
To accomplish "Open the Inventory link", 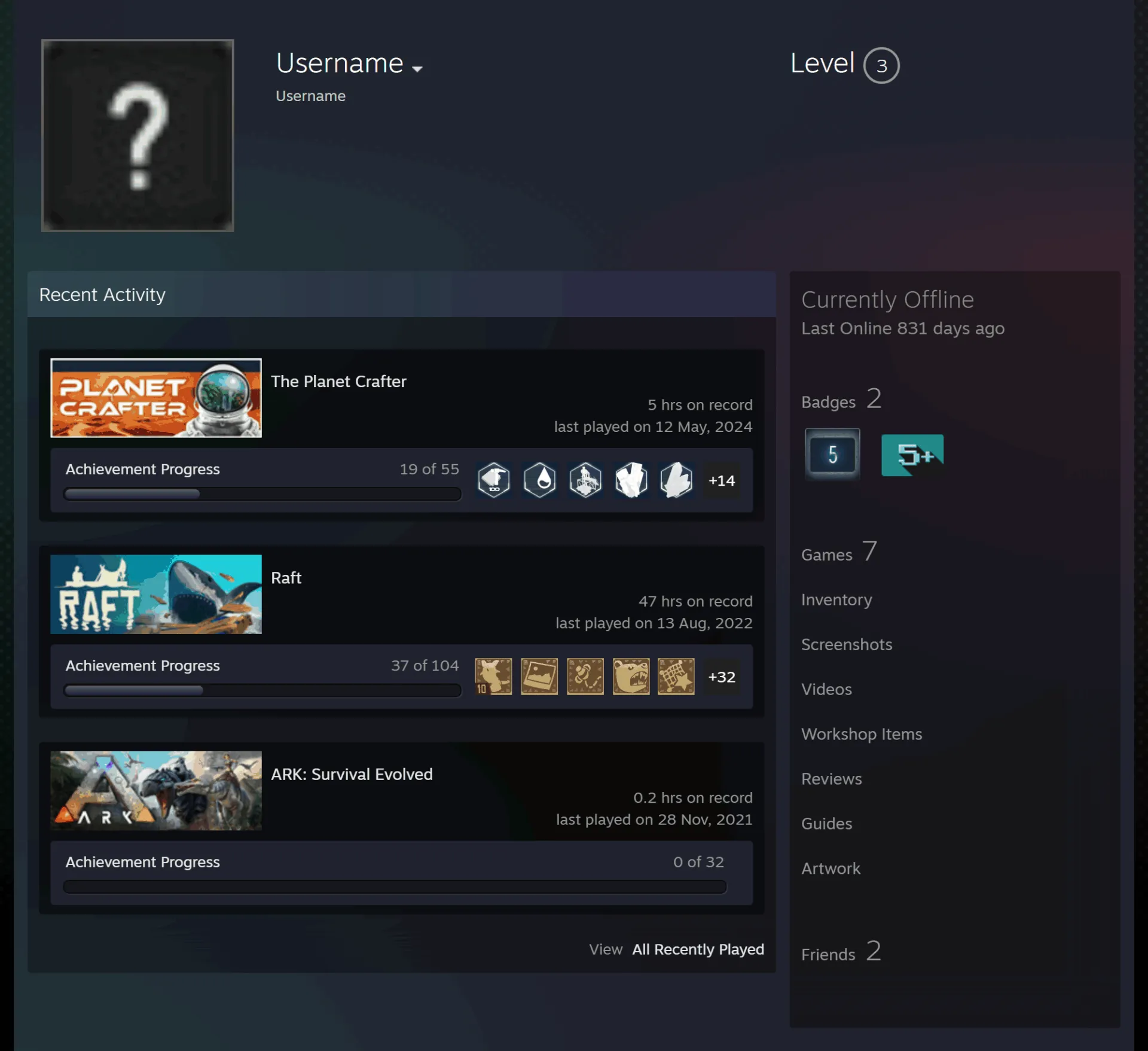I will coord(836,599).
